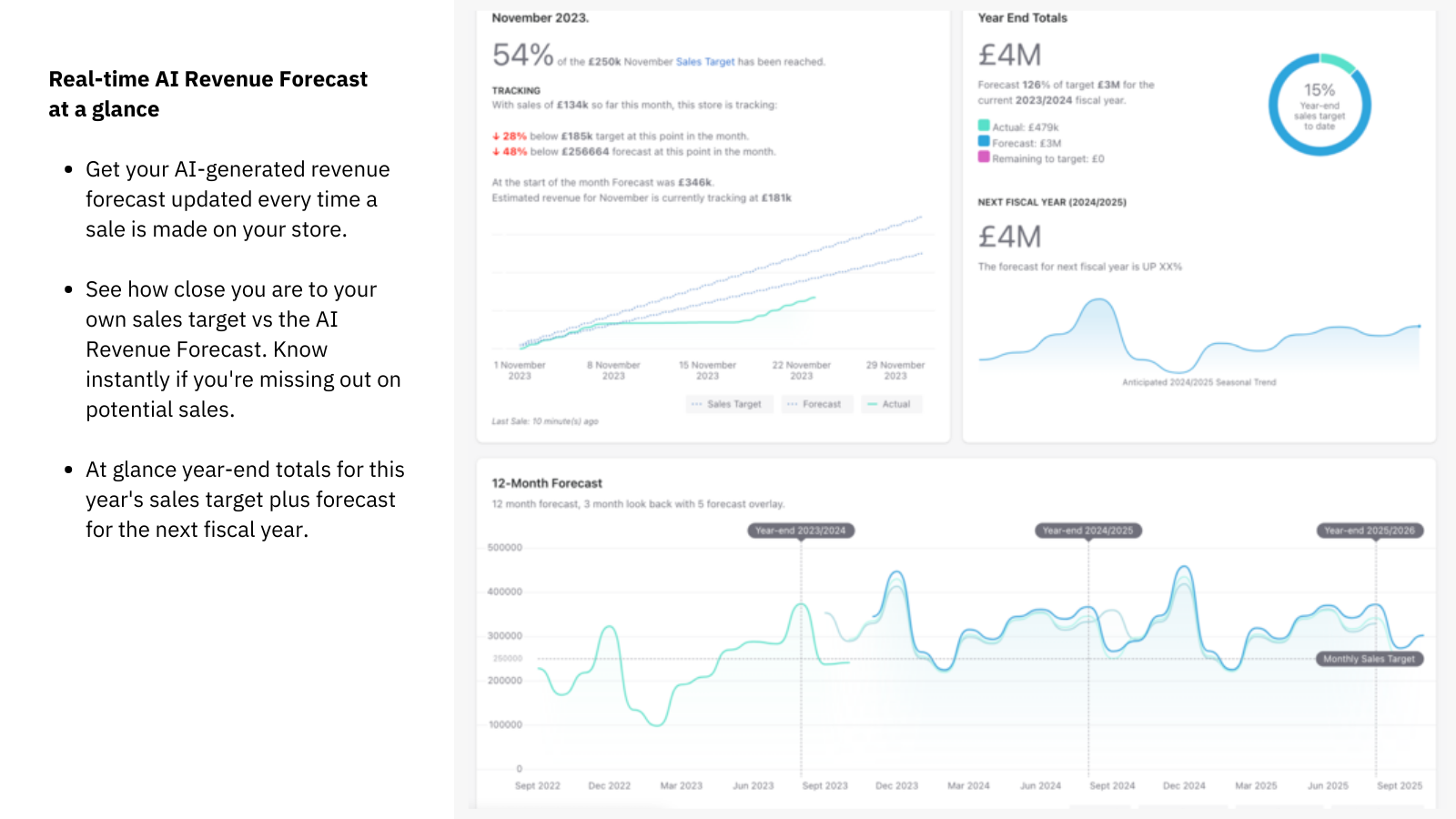Click the 8 November 2023 axis label
Image resolution: width=1456 pixels, height=819 pixels.
613,370
